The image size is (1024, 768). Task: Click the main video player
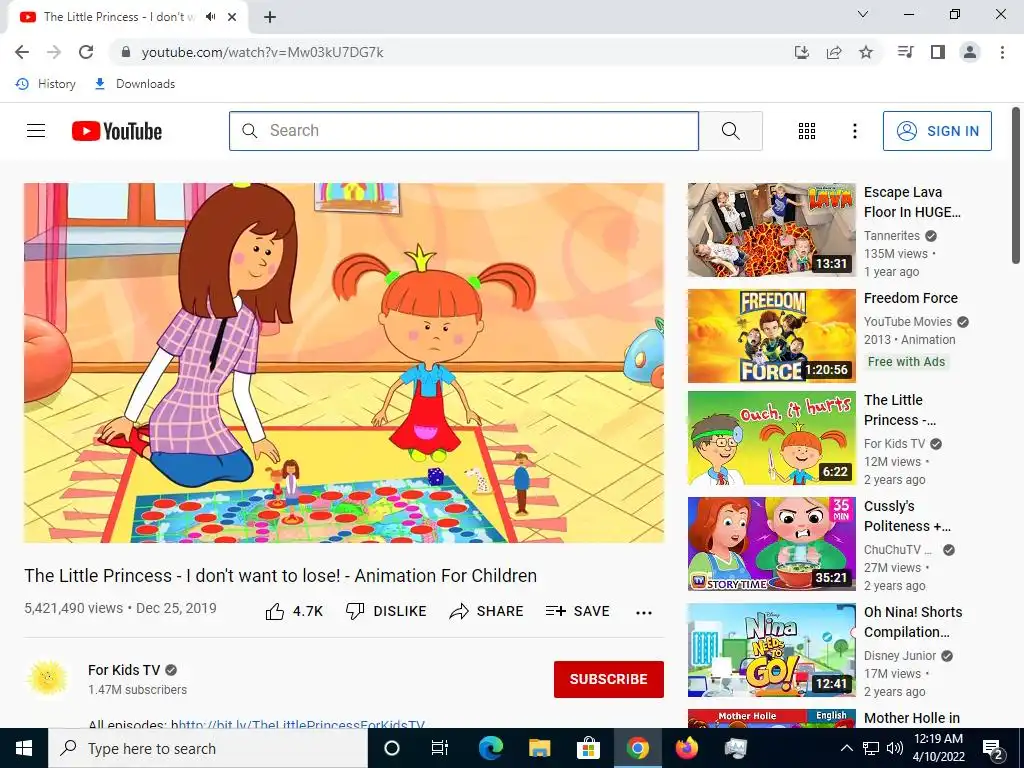[344, 362]
